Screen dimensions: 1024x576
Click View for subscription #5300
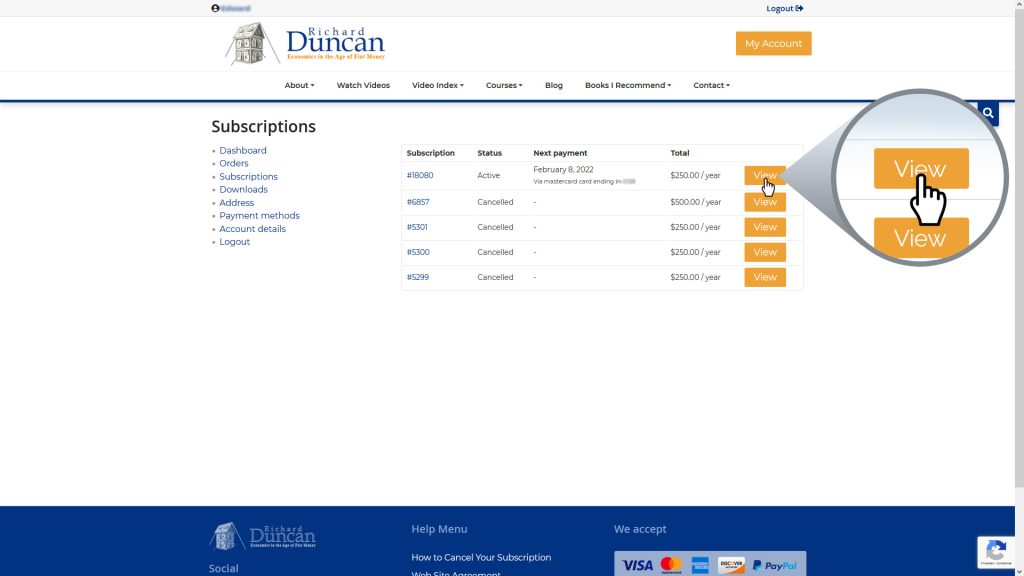765,252
